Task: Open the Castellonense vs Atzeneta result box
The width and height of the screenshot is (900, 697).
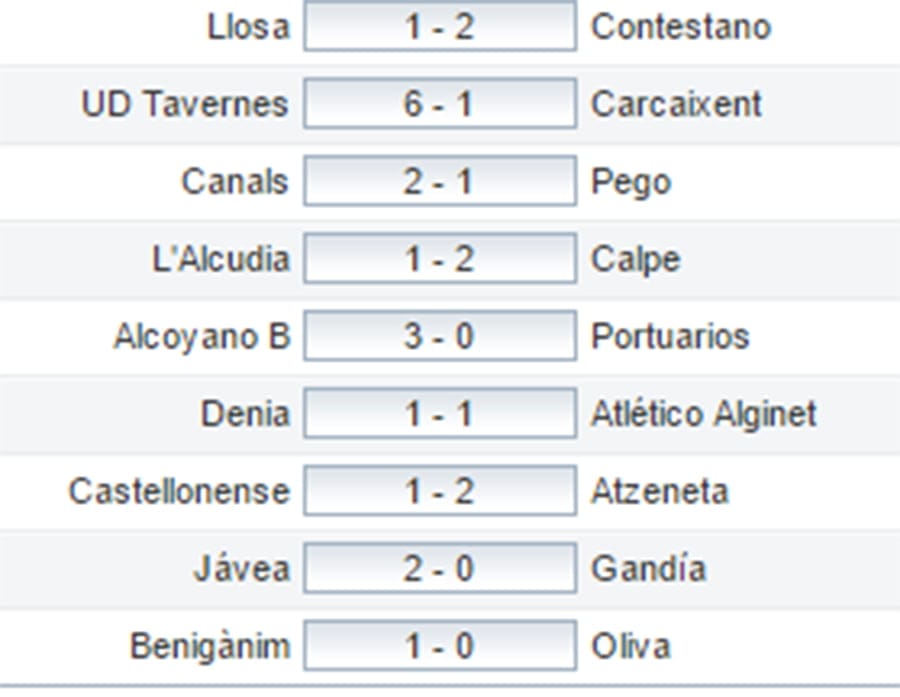Action: [440, 491]
